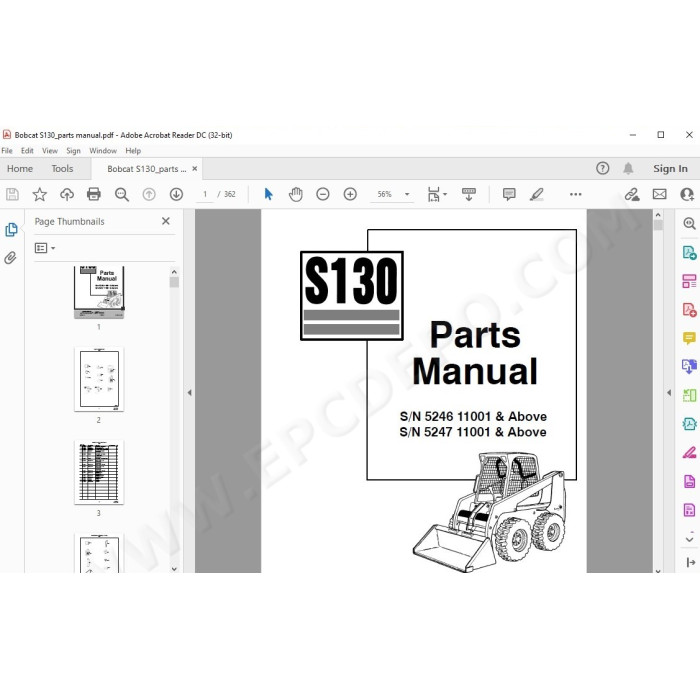Open the 56% zoom level dropdown
The width and height of the screenshot is (700, 700).
click(x=392, y=194)
